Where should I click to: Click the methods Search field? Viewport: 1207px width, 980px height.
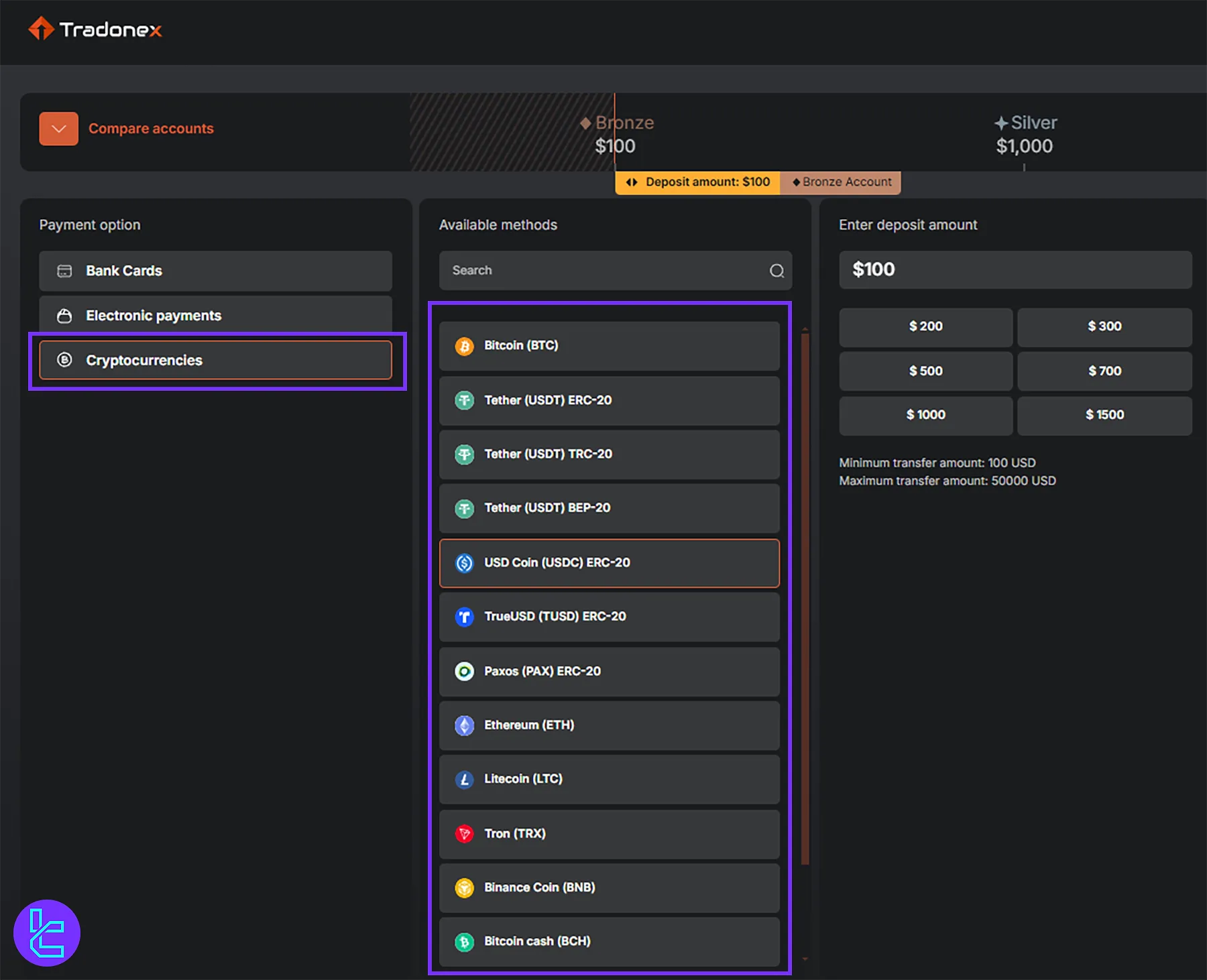(x=616, y=270)
